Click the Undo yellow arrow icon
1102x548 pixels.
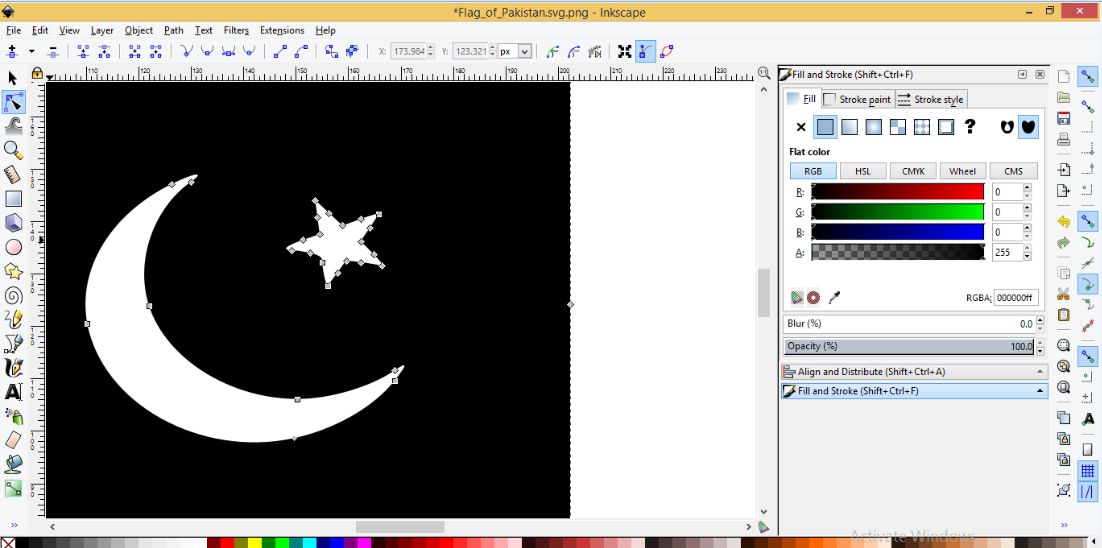coord(1063,222)
